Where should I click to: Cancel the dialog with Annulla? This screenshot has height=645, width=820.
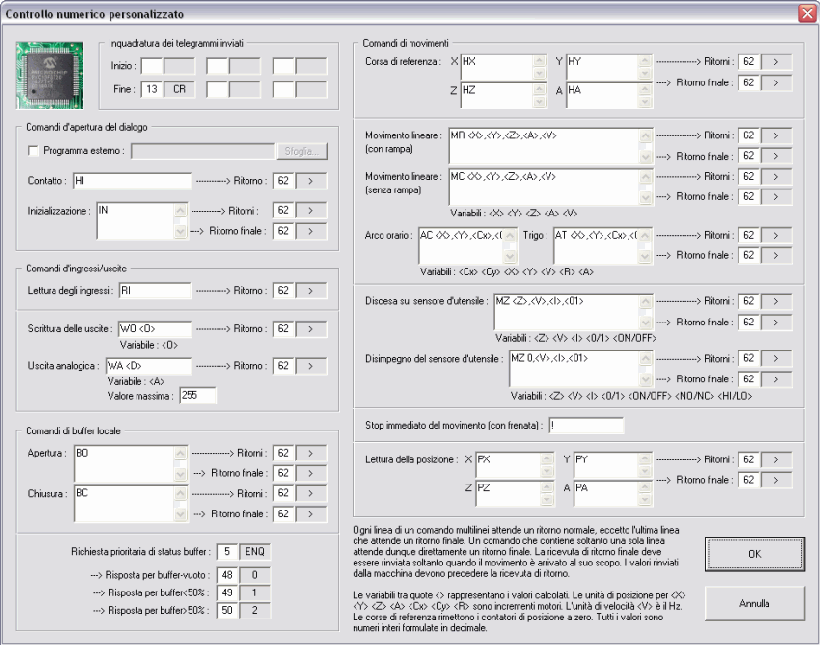pos(755,603)
